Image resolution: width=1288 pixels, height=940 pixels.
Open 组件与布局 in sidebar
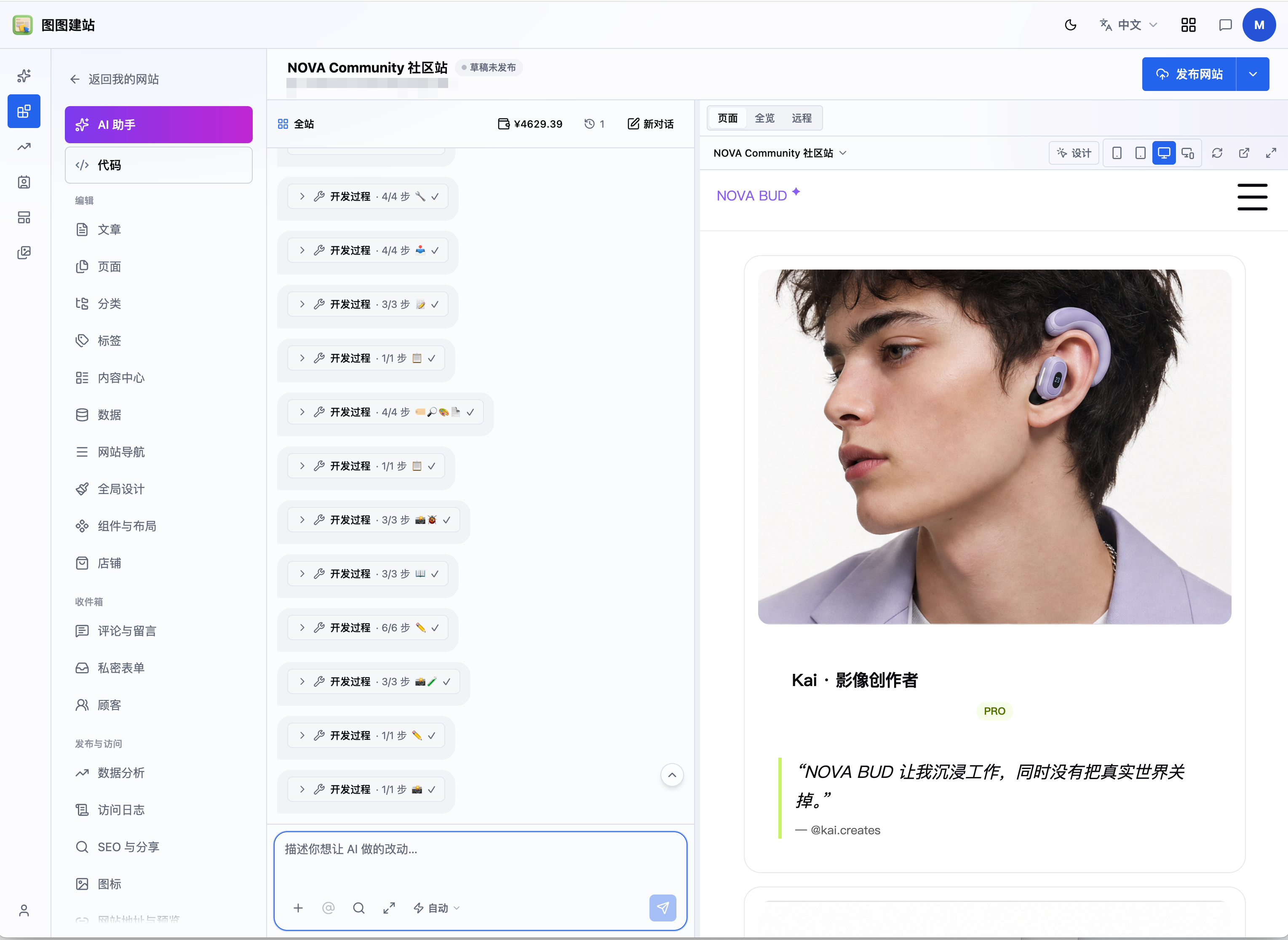click(159, 526)
